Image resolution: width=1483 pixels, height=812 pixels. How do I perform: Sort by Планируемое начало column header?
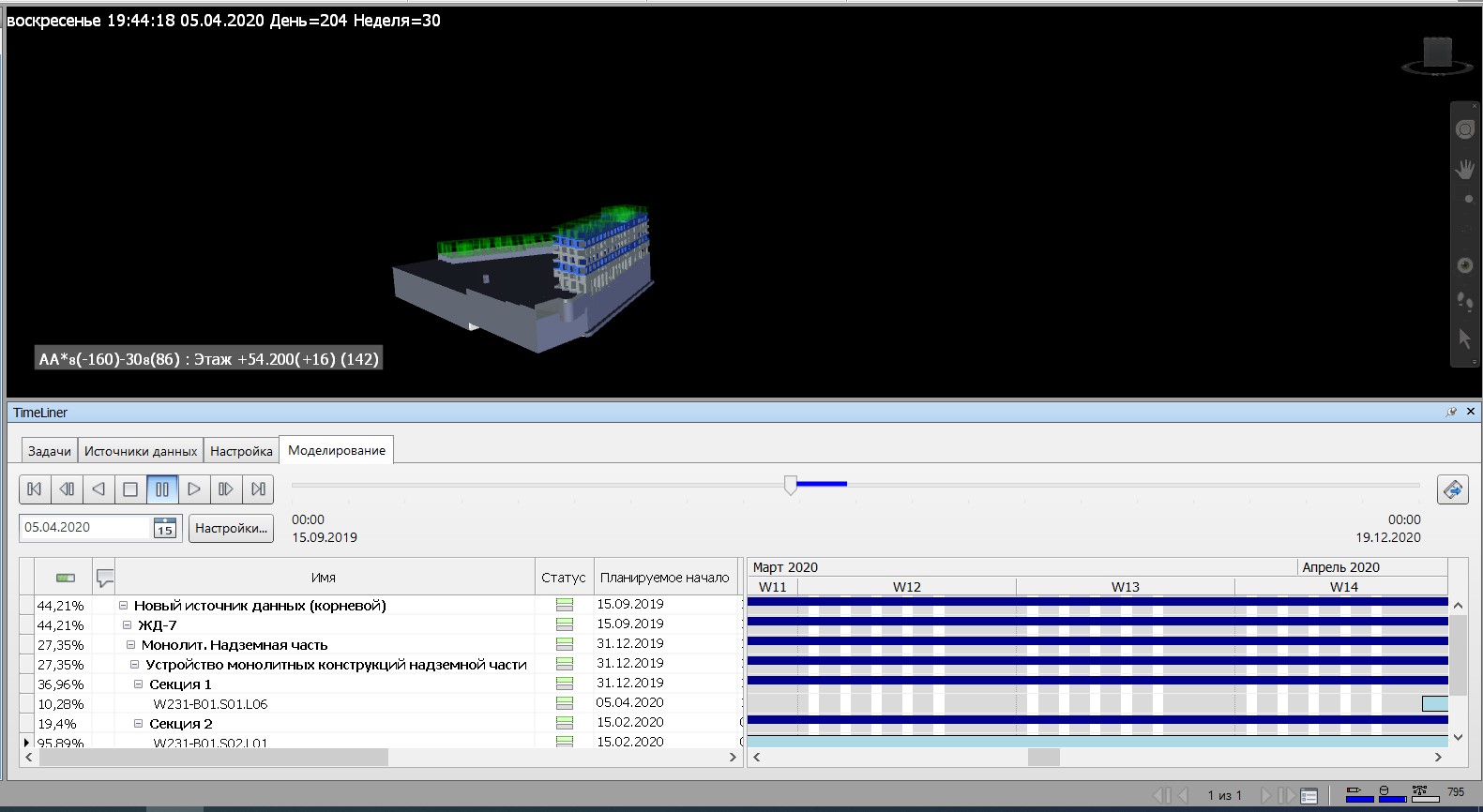[664, 578]
